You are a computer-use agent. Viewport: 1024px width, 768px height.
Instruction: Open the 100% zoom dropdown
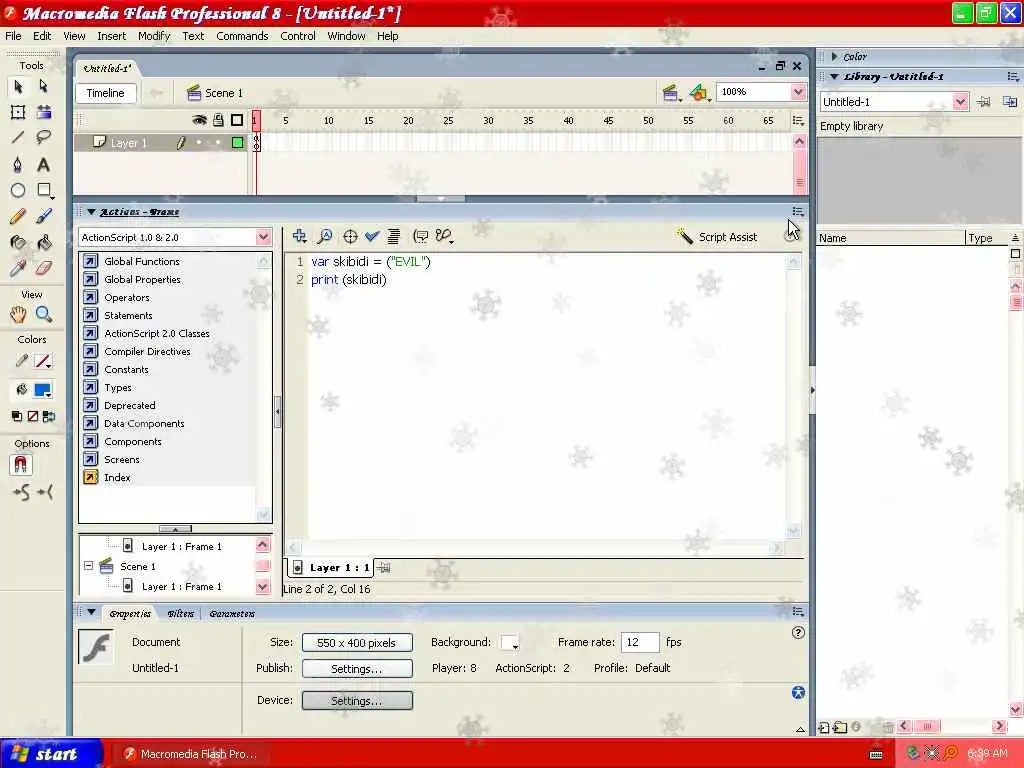[x=798, y=92]
